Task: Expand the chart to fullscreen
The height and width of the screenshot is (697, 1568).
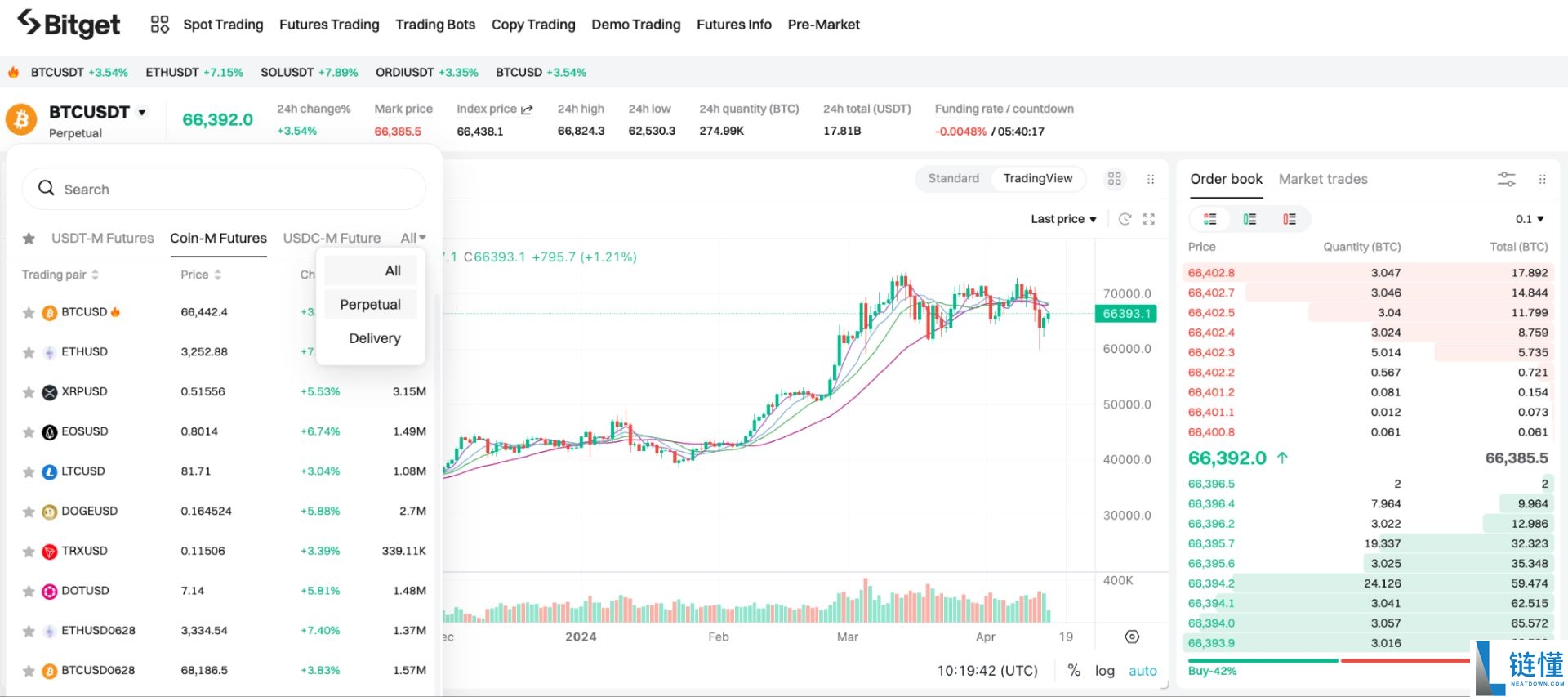Action: click(1149, 219)
